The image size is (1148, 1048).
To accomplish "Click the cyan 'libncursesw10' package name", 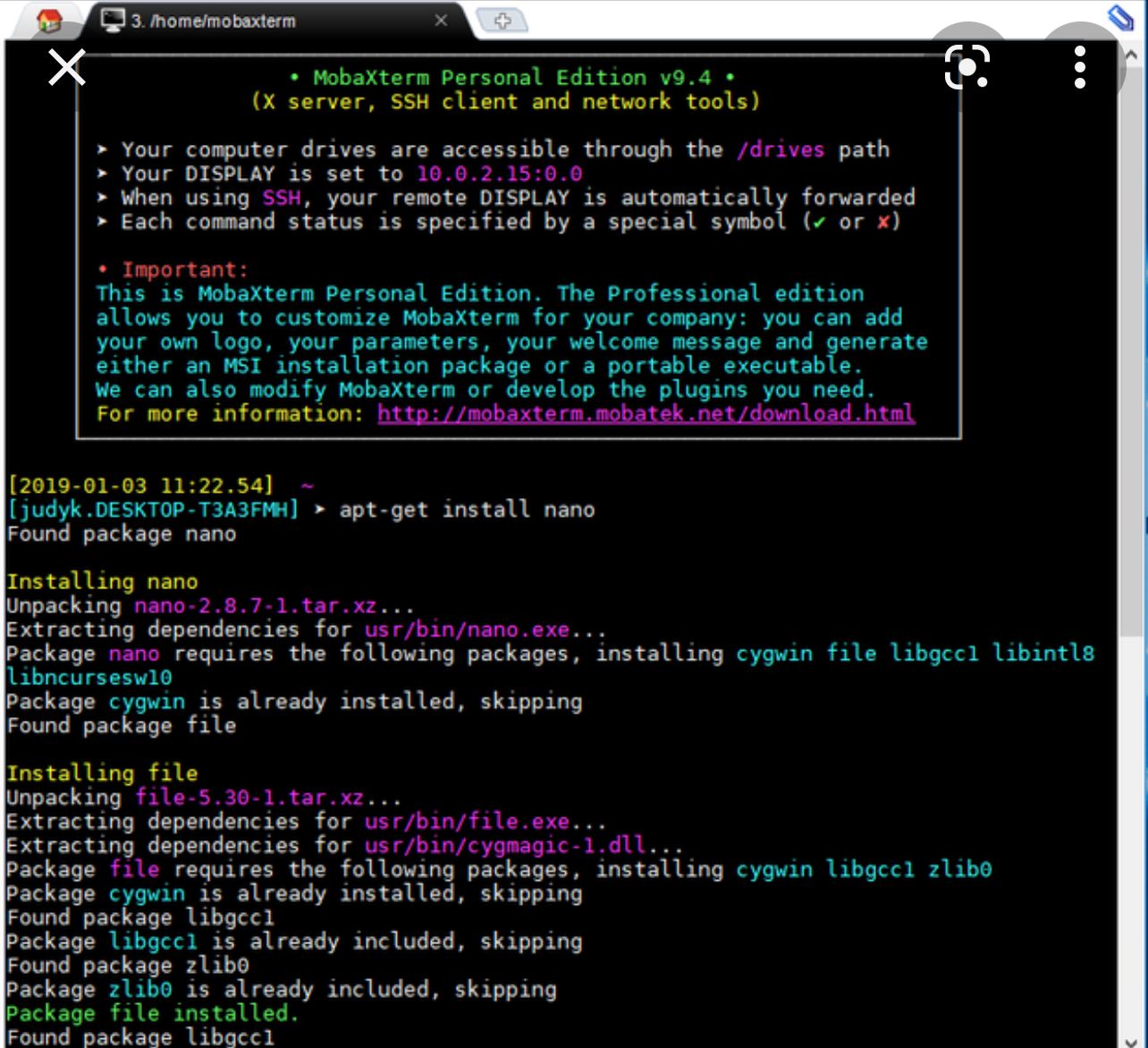I will [x=89, y=678].
